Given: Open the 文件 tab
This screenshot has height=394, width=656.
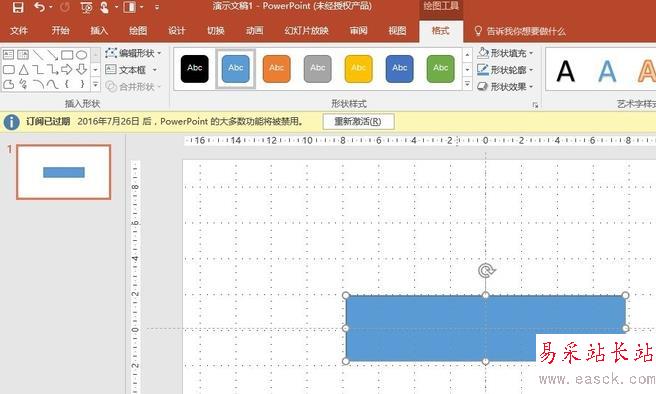Looking at the screenshot, I should coord(19,31).
